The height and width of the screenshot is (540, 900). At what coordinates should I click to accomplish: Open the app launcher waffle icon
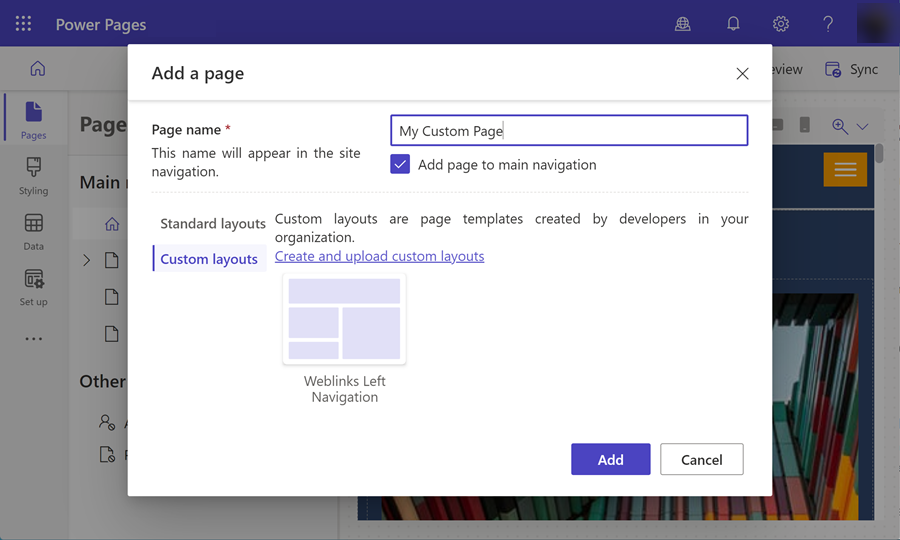[23, 24]
